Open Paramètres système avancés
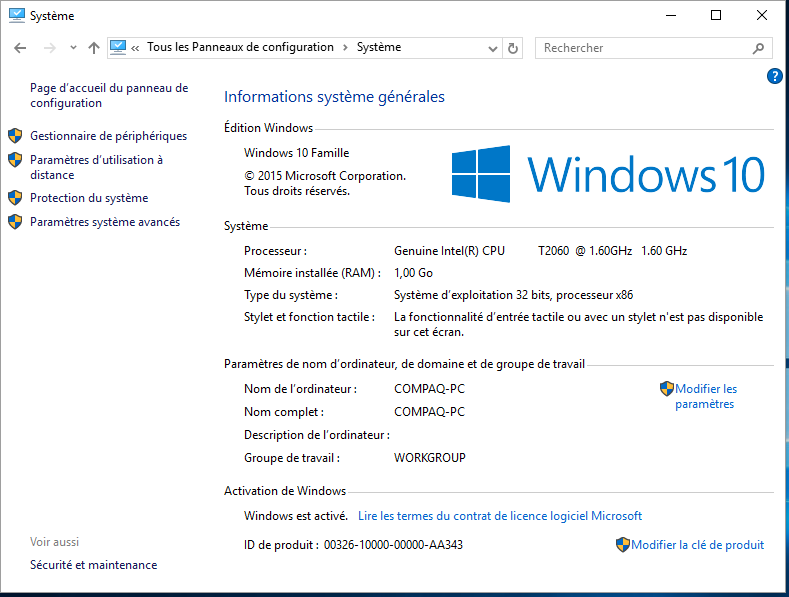The width and height of the screenshot is (789, 597). coord(105,222)
